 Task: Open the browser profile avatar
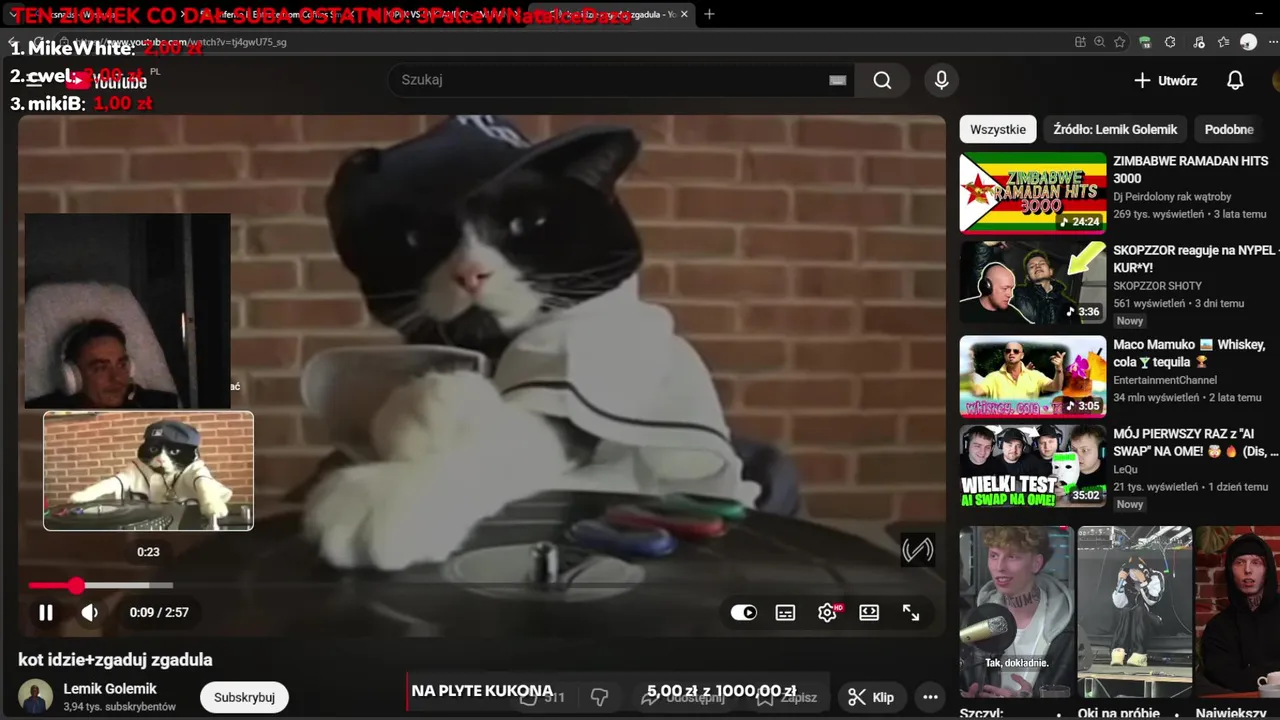click(x=1248, y=42)
